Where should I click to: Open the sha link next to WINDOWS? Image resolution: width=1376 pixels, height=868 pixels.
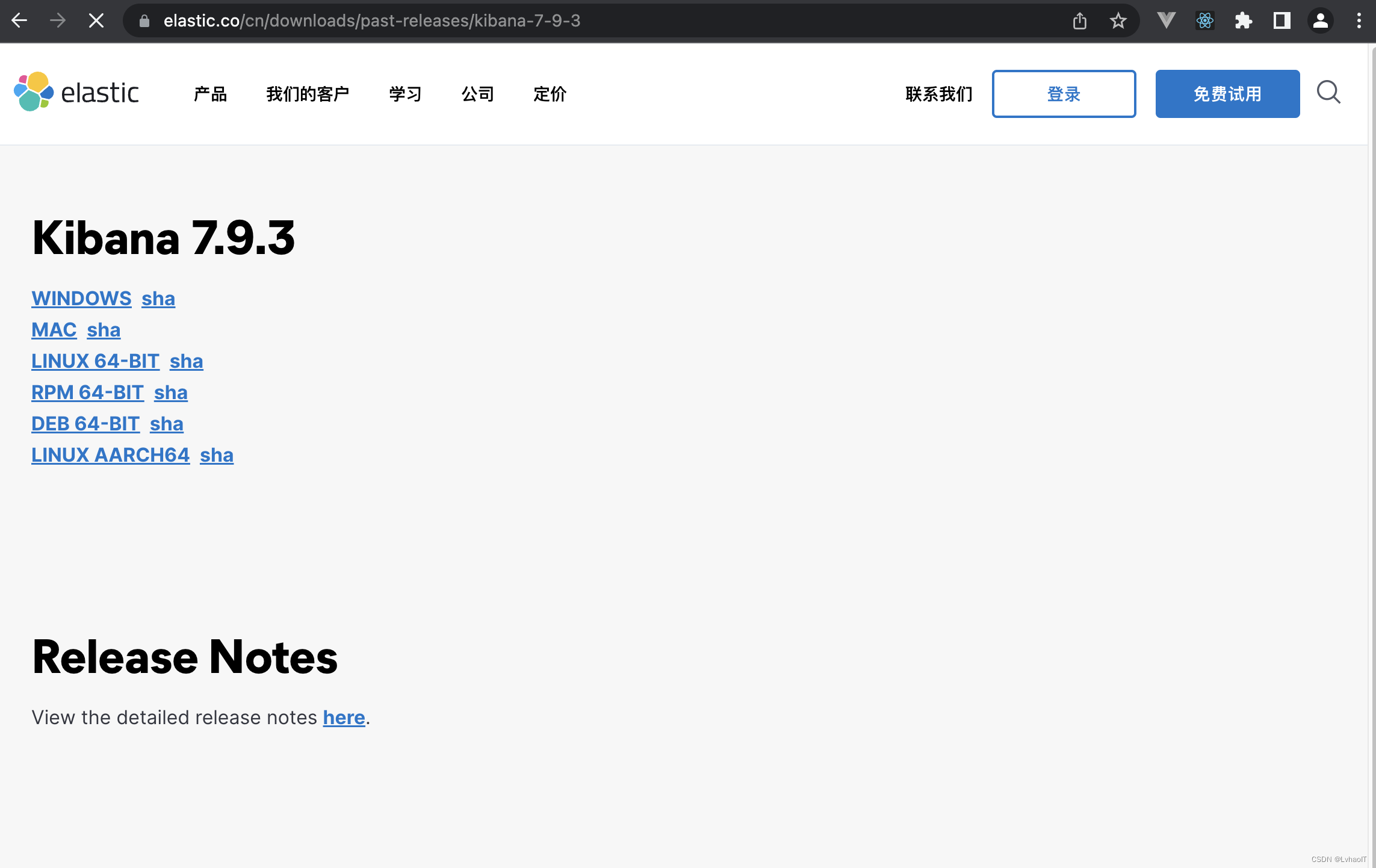tap(158, 299)
